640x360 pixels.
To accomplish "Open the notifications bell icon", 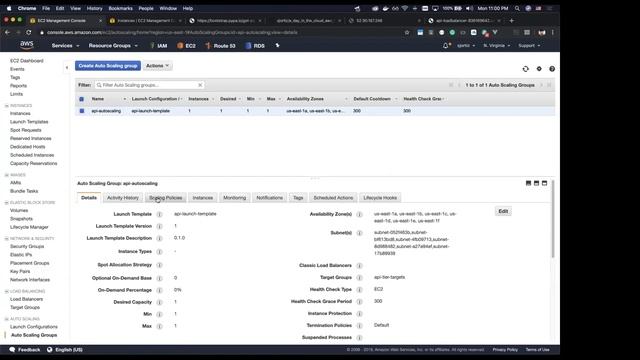I will [x=446, y=46].
